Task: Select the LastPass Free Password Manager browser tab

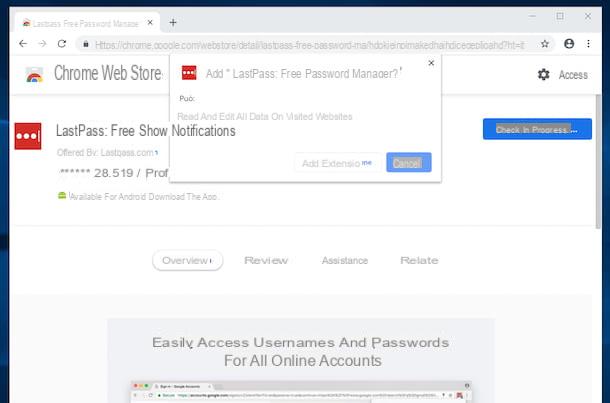Action: tap(88, 23)
